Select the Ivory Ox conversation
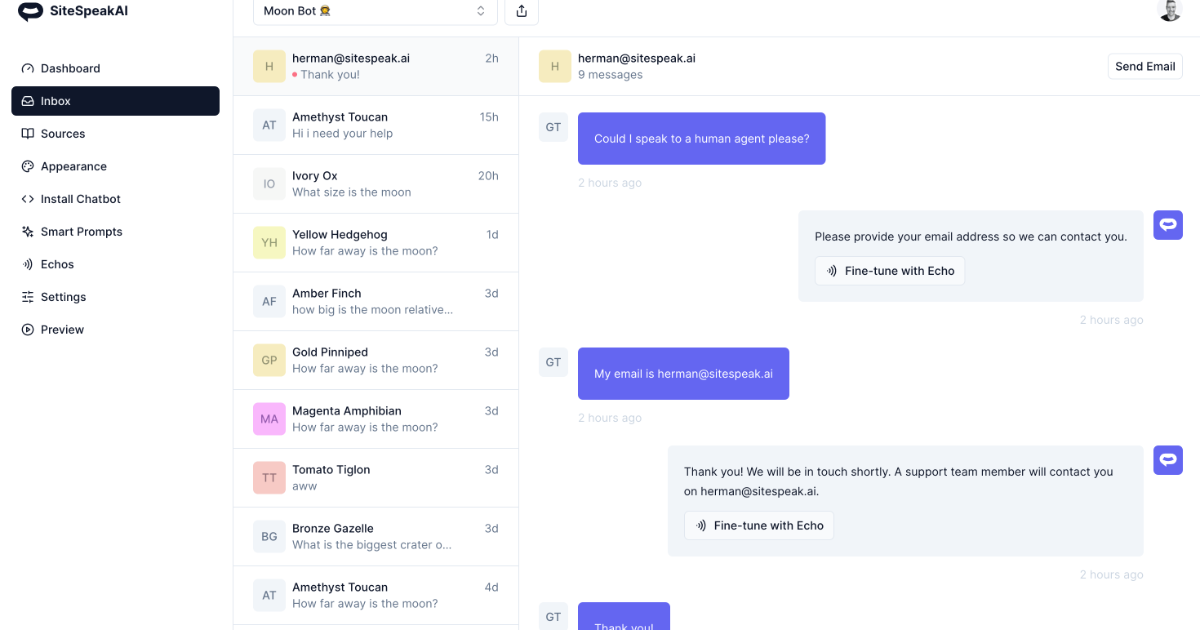1200x630 pixels. click(376, 184)
